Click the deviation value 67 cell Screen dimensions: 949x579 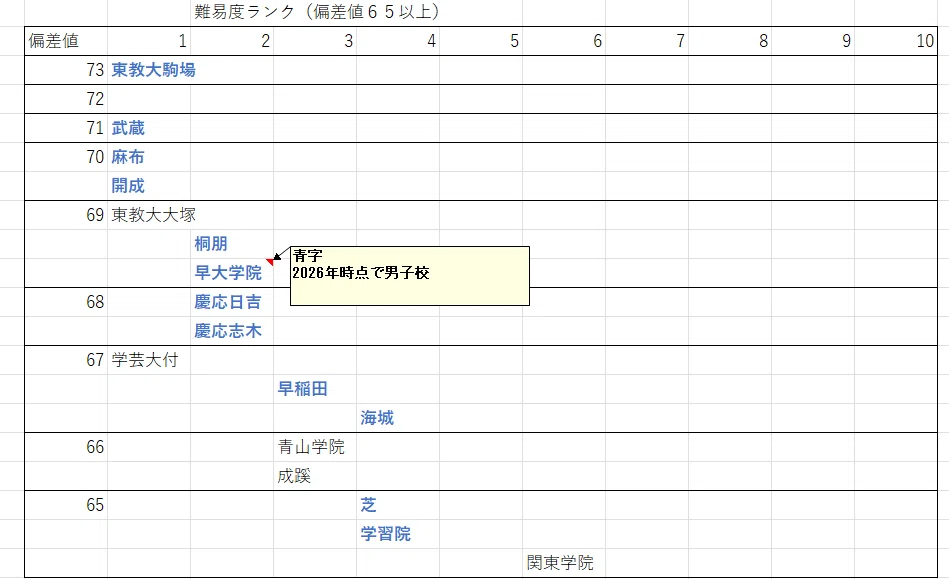pos(66,360)
